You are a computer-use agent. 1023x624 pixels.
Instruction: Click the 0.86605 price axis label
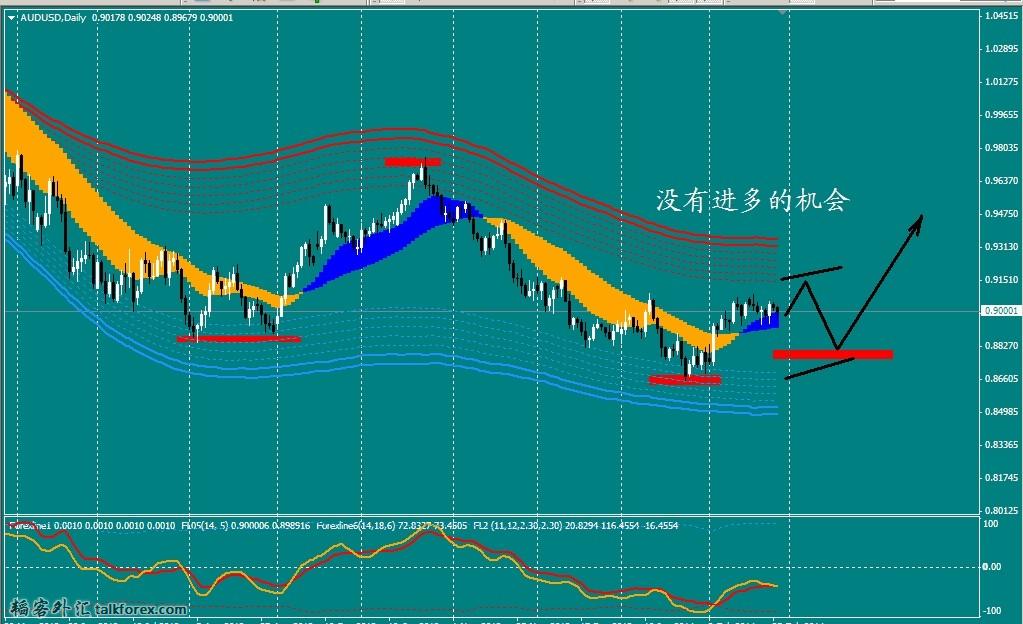point(1001,379)
